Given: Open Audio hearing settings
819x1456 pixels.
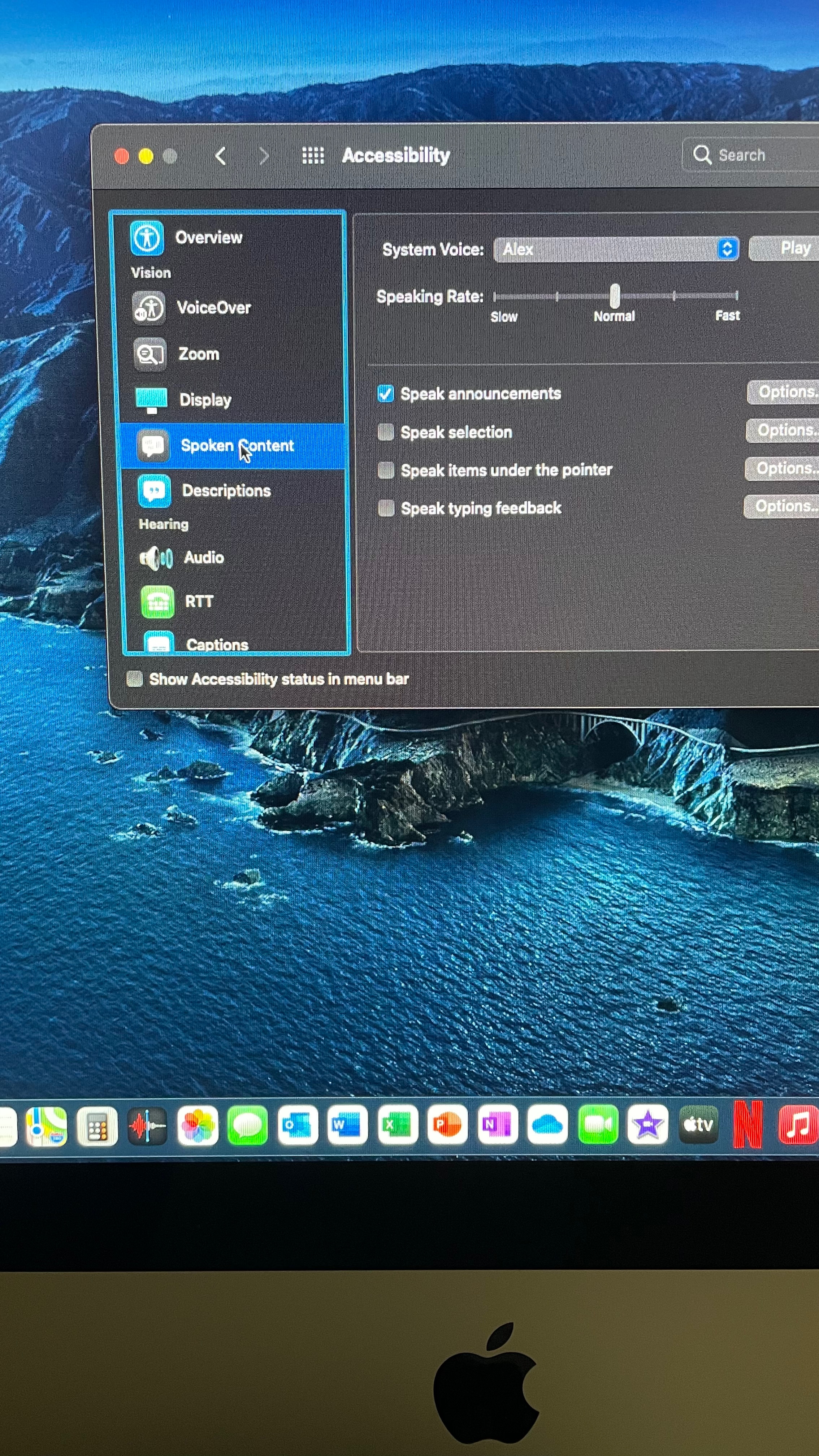Looking at the screenshot, I should point(203,558).
